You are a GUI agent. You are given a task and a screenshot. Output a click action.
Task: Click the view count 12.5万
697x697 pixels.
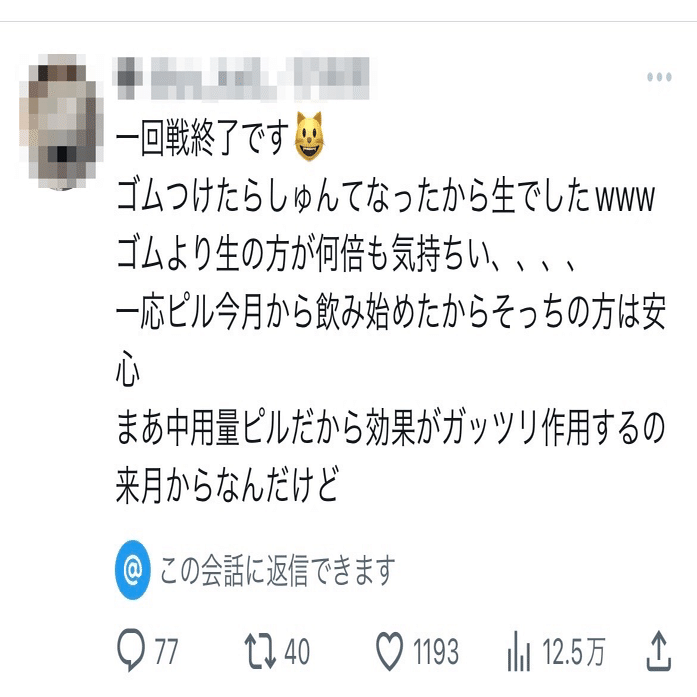click(x=573, y=652)
